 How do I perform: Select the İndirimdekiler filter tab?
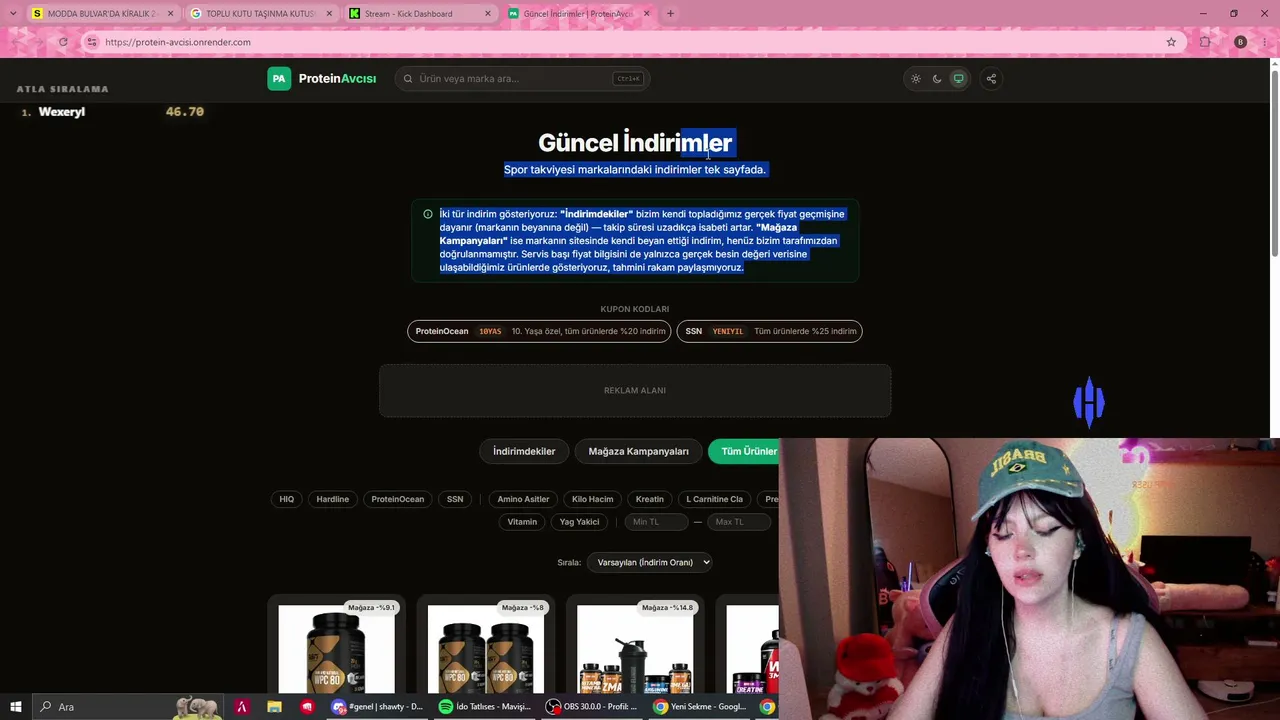tap(524, 451)
